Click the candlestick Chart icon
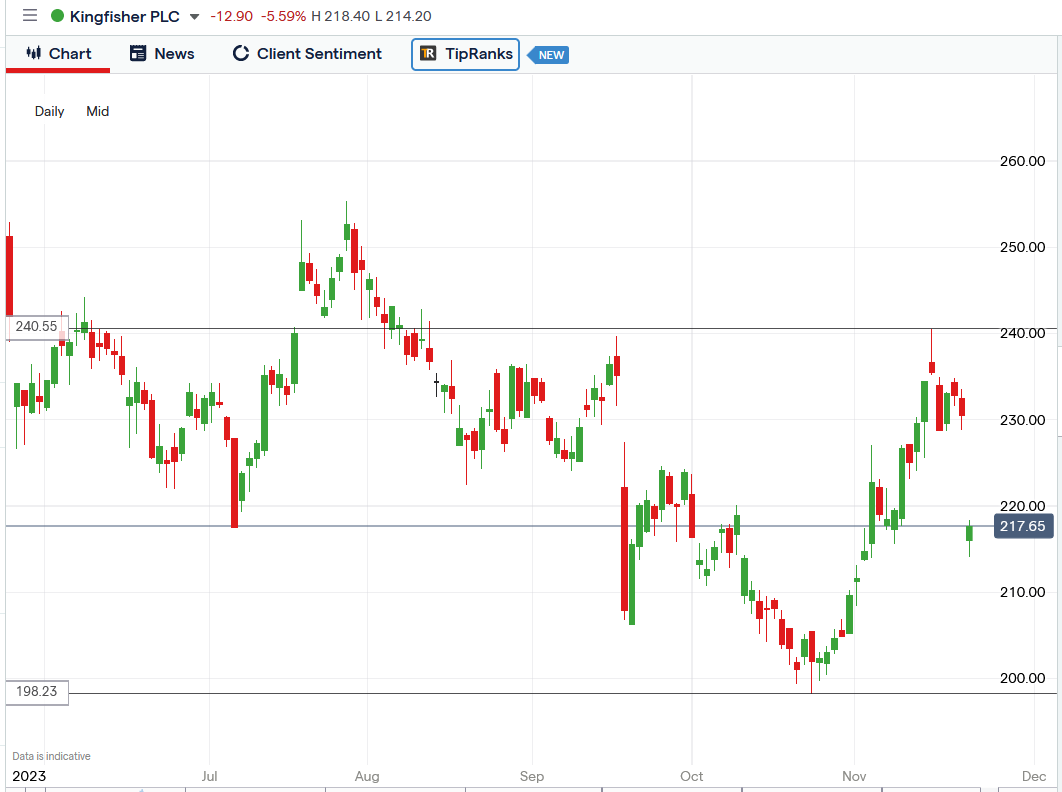The width and height of the screenshot is (1062, 792). pos(33,53)
